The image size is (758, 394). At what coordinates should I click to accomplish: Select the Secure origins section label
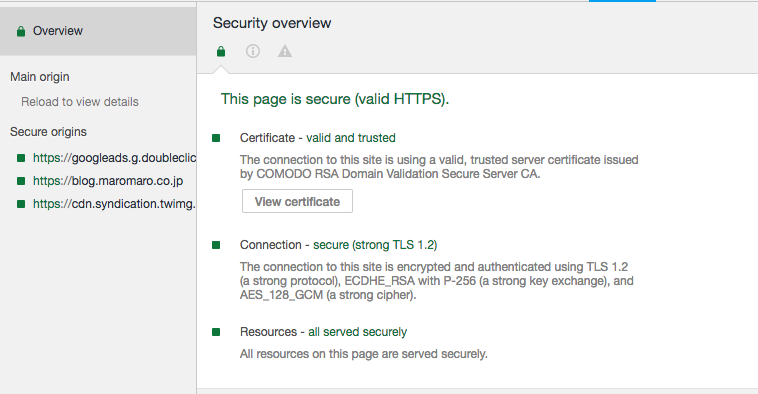(x=48, y=132)
